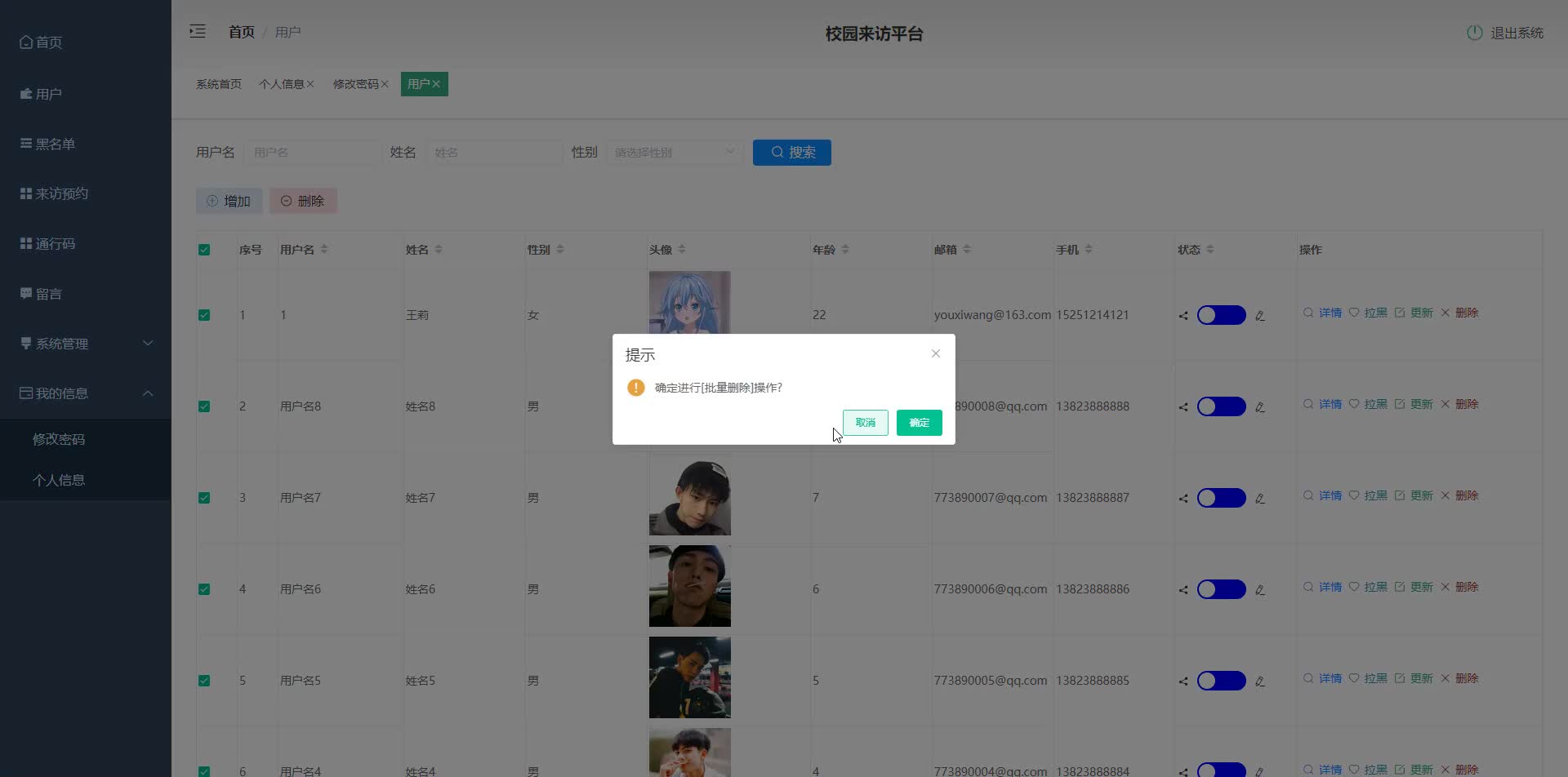
Task: Click the power icon beside 退出系统
Action: pos(1474,33)
